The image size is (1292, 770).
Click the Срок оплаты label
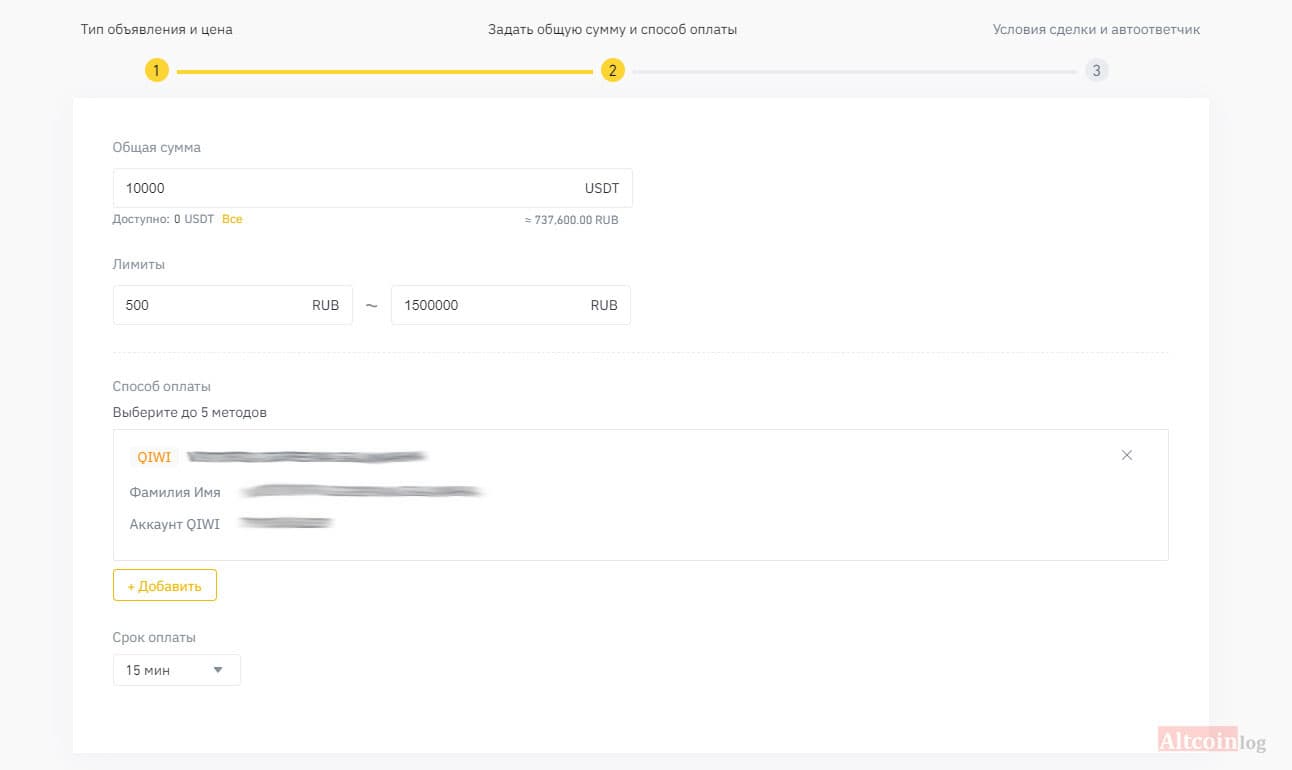(154, 637)
